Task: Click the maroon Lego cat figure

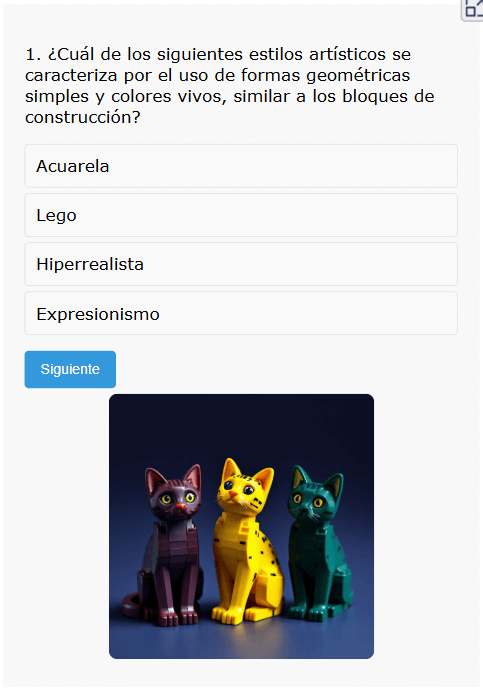Action: pos(169,545)
